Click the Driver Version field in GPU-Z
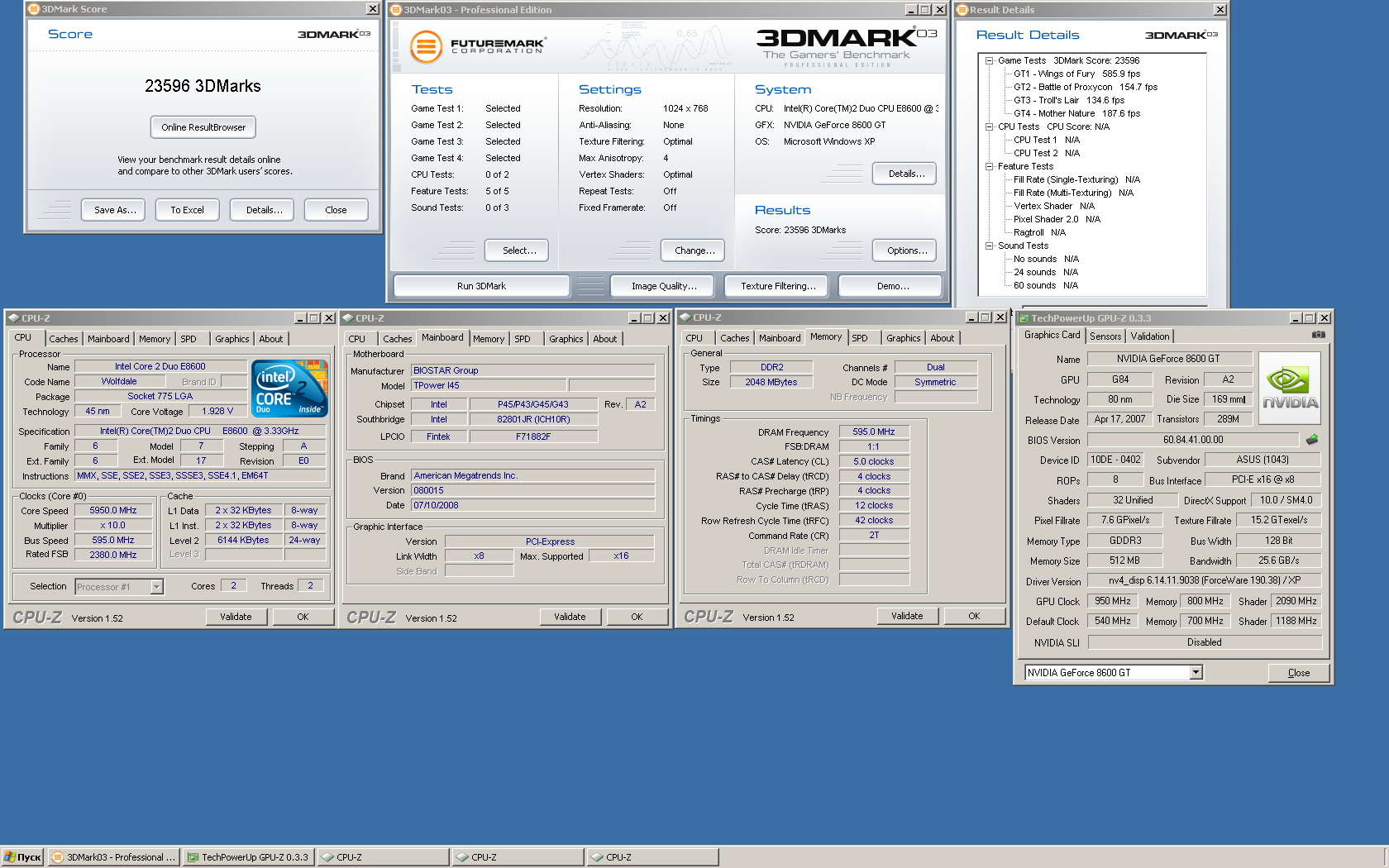Image resolution: width=1389 pixels, height=868 pixels. click(1205, 580)
